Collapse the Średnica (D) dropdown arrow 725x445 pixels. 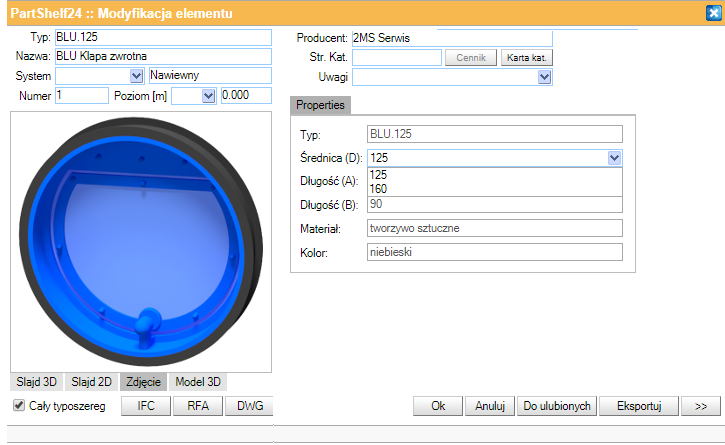pos(615,157)
